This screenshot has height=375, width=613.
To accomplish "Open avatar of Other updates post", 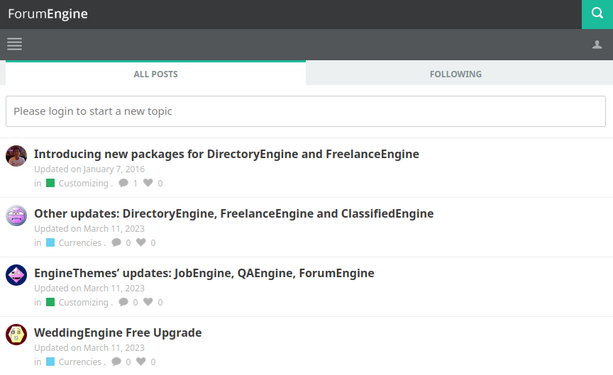I will (x=16, y=215).
